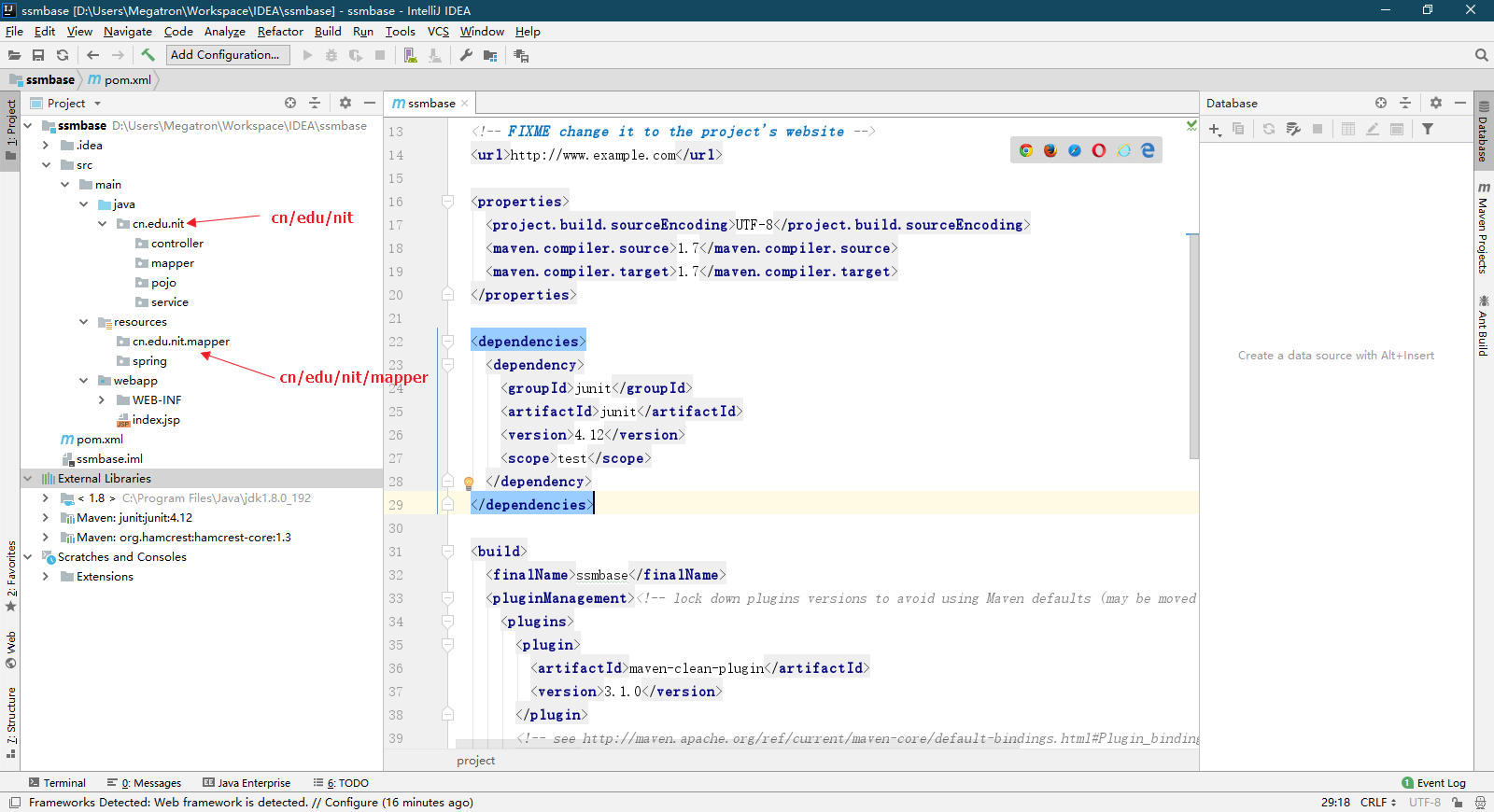This screenshot has width=1494, height=812.
Task: Open page in Chrome browser icon
Action: click(x=1026, y=150)
